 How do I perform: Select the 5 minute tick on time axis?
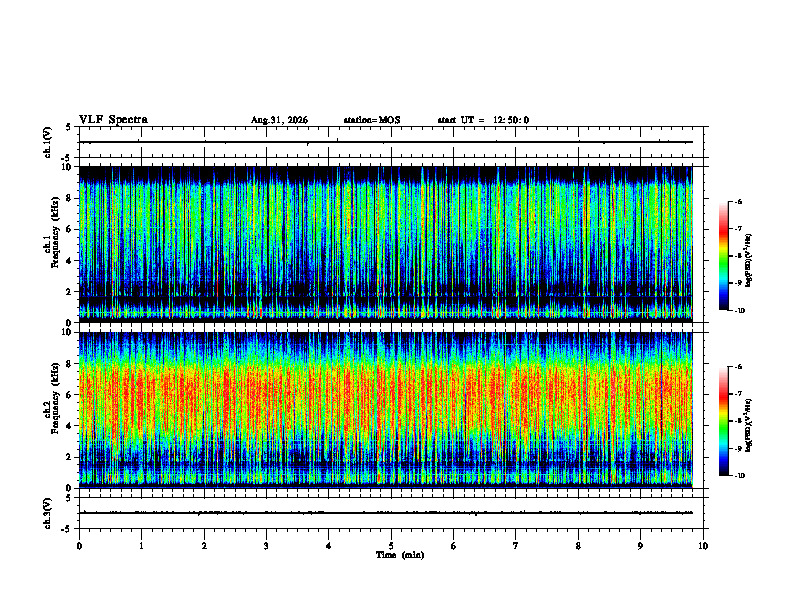391,546
